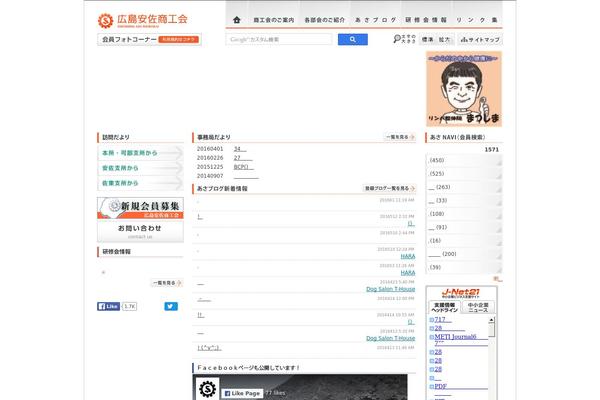
Task: Open the 20140907 news entry link
Action: coord(246,176)
